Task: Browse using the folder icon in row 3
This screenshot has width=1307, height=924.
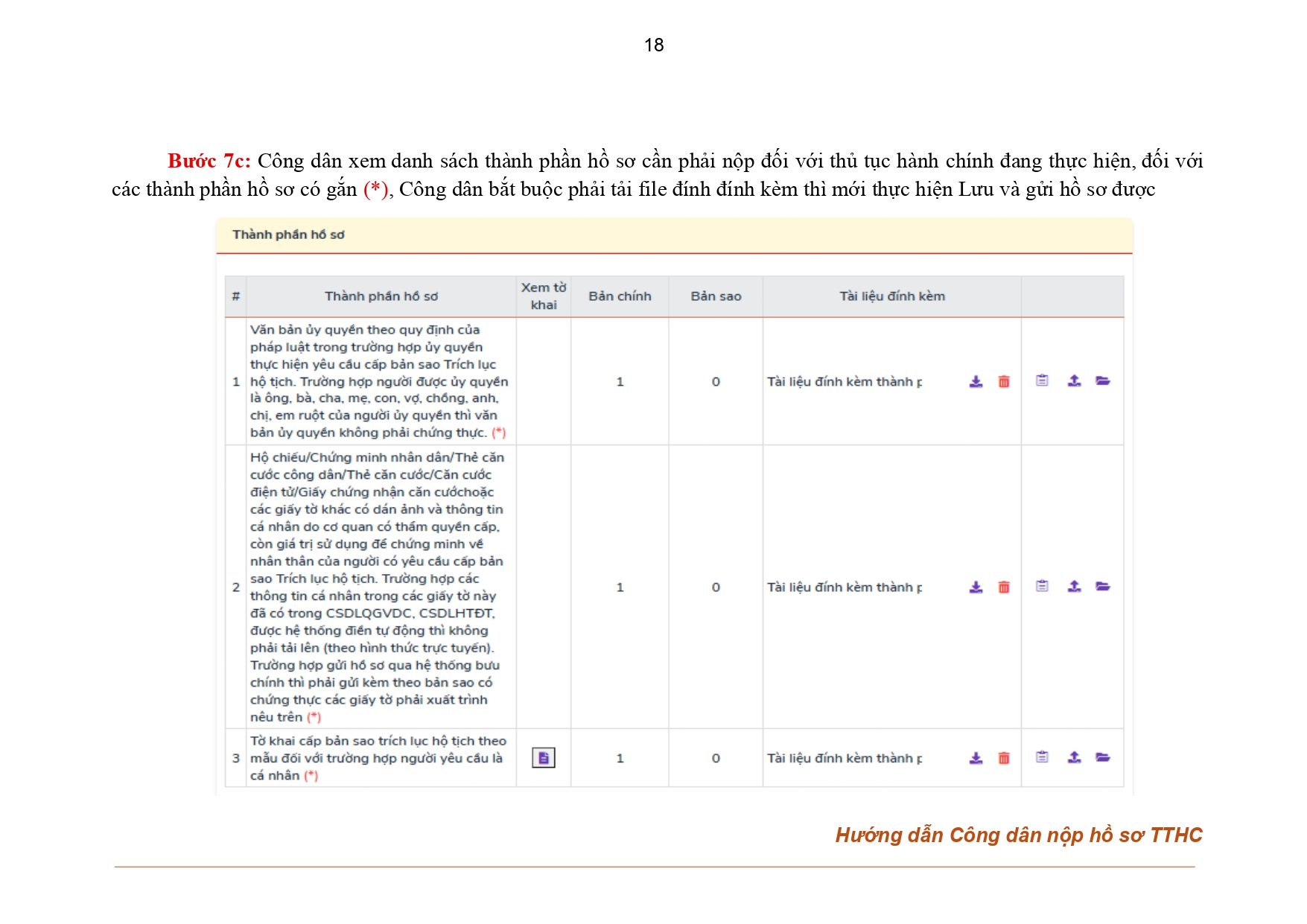Action: click(1103, 757)
